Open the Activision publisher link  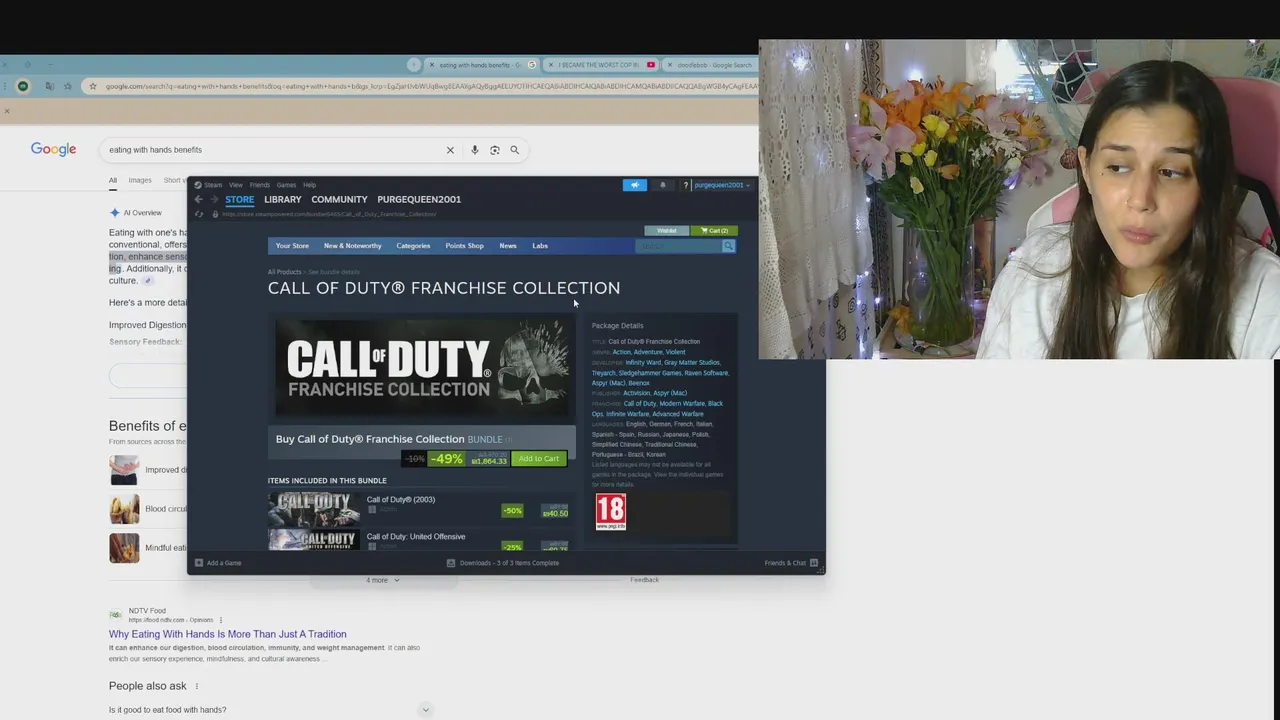[636, 393]
